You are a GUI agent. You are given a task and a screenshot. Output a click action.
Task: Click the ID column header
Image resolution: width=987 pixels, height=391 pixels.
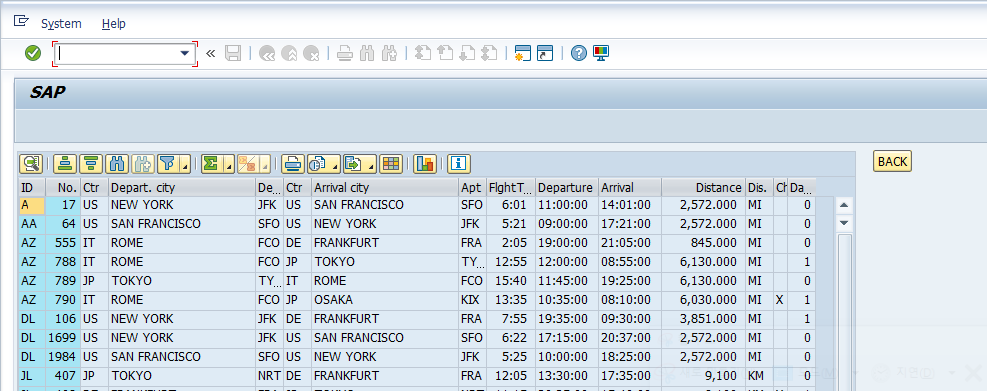point(32,188)
